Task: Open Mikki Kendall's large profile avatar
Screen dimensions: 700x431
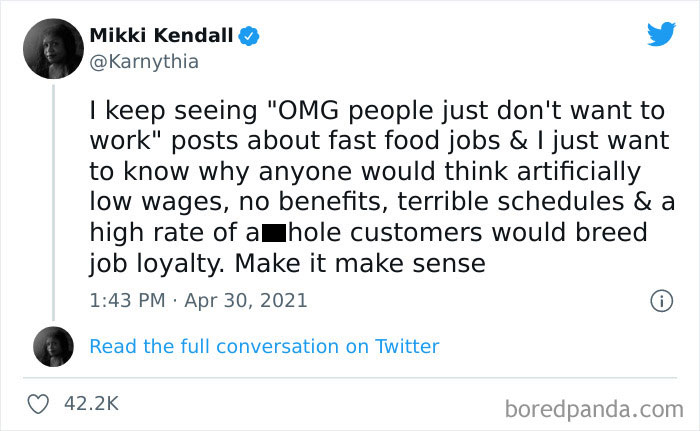Action: [53, 48]
